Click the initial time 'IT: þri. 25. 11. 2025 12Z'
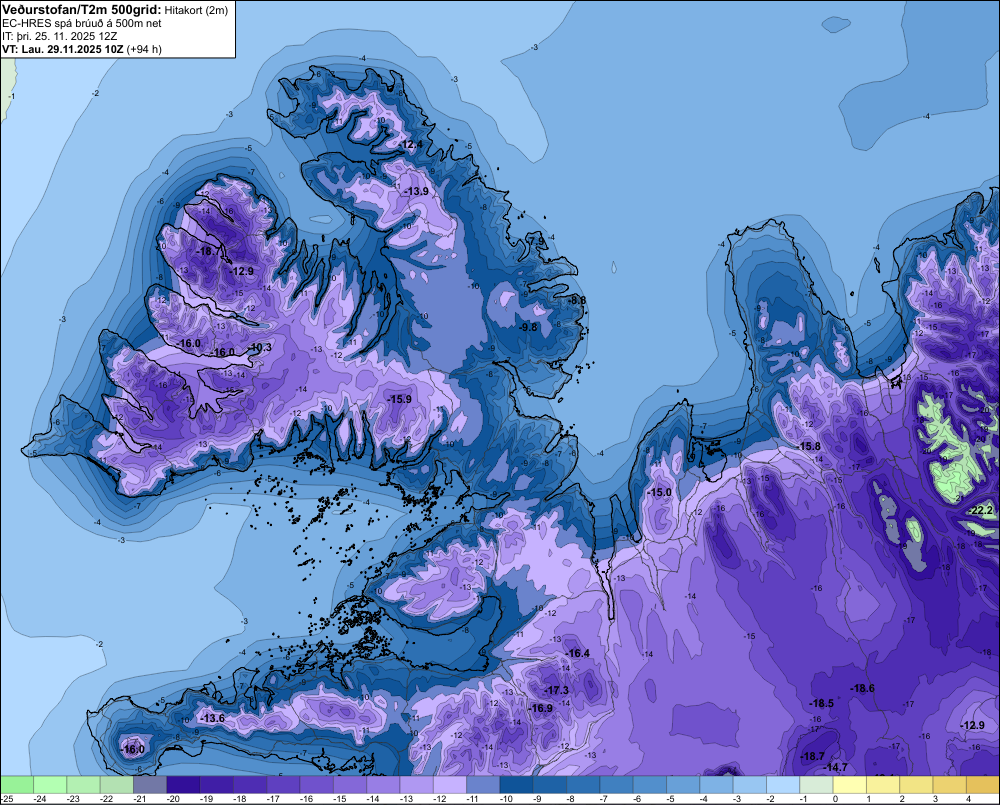The image size is (1000, 805). [59, 36]
